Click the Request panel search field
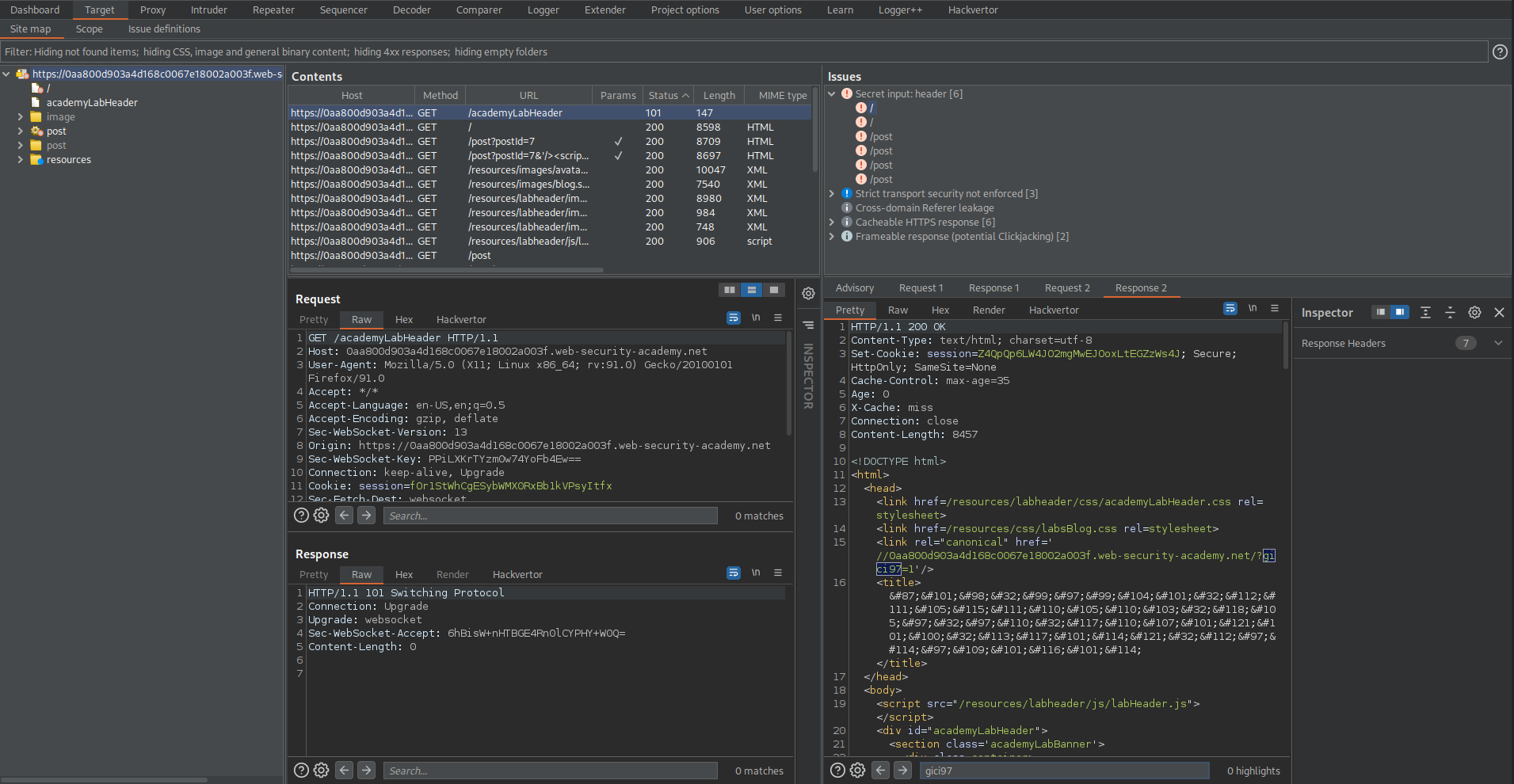 coord(550,516)
